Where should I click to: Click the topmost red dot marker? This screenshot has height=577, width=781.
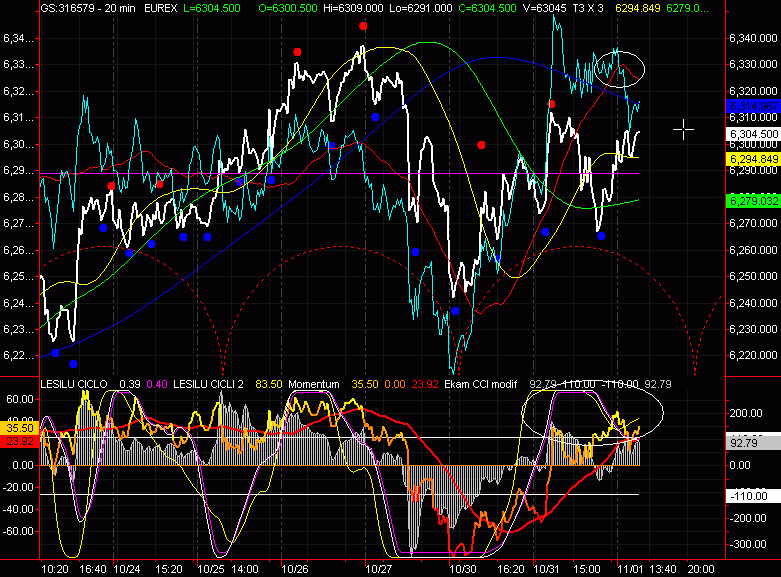pyautogui.click(x=363, y=25)
